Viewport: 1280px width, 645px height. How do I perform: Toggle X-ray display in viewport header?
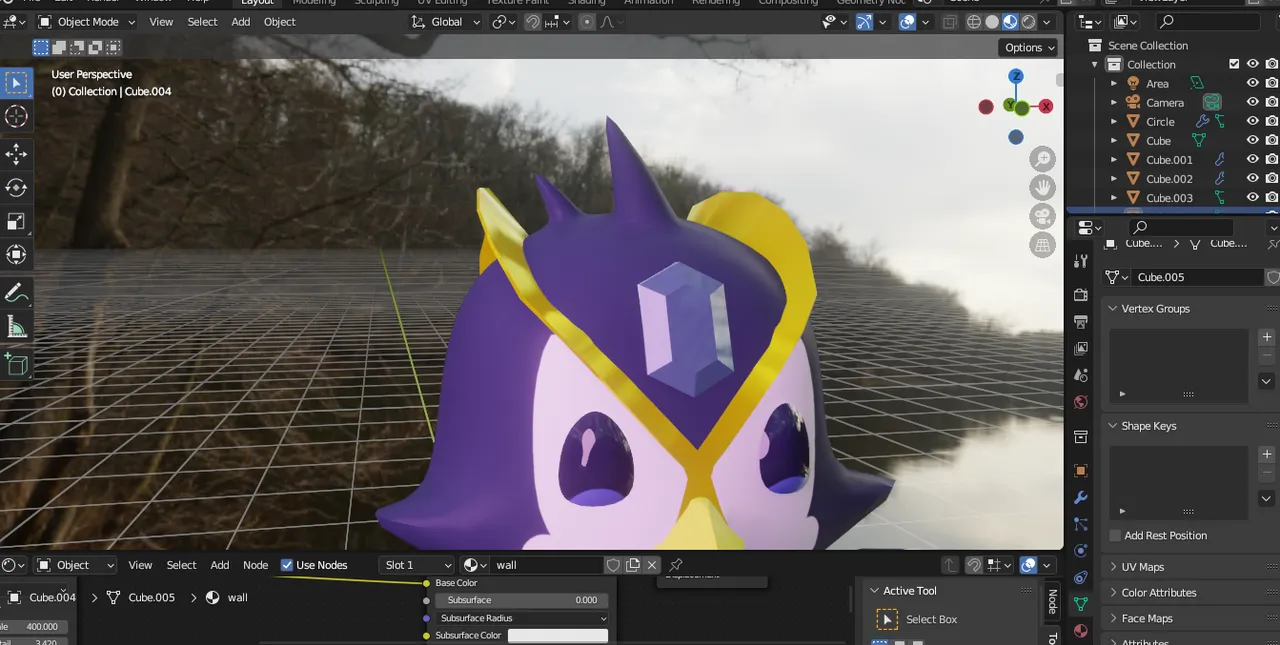click(x=950, y=22)
